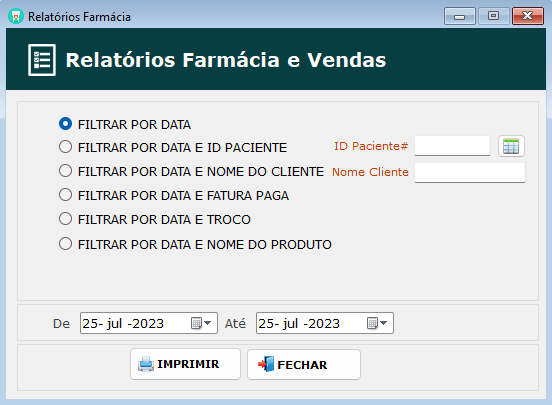Maximize the Relatórios Farmácia window
The width and height of the screenshot is (552, 405).
coord(494,16)
